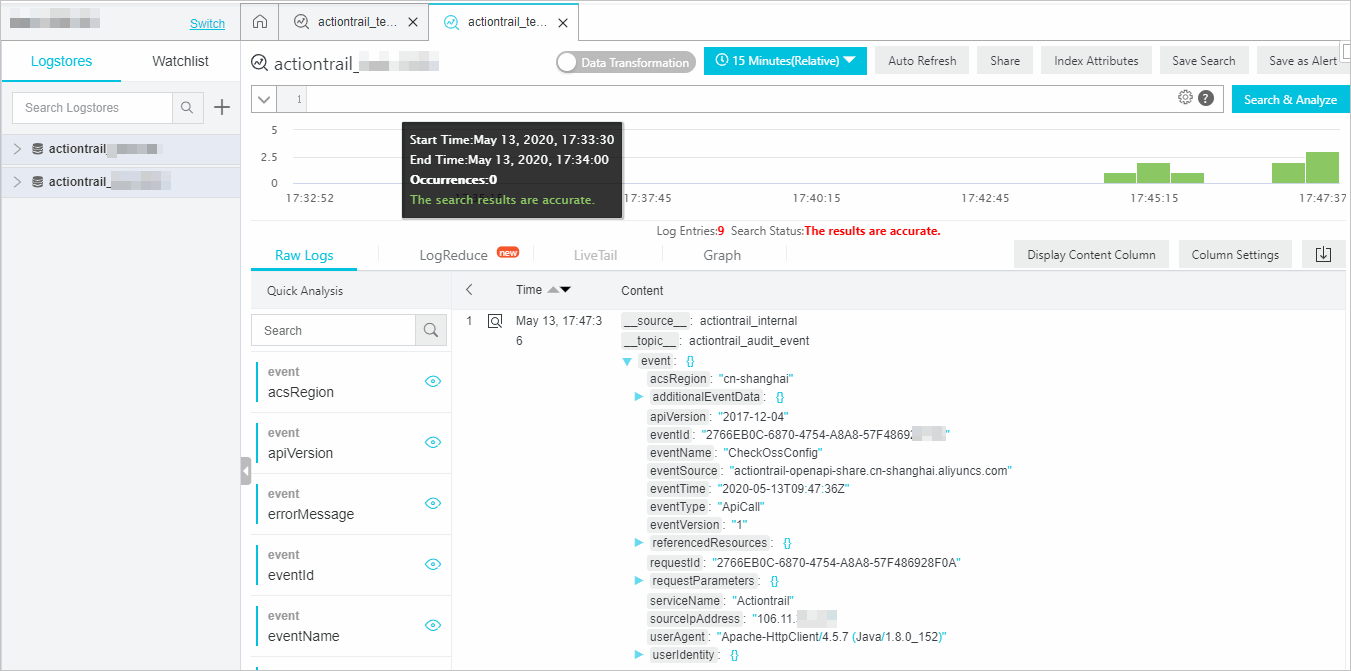Switch to the Watchlist tab
Screen dimensions: 1351x671
[180, 61]
